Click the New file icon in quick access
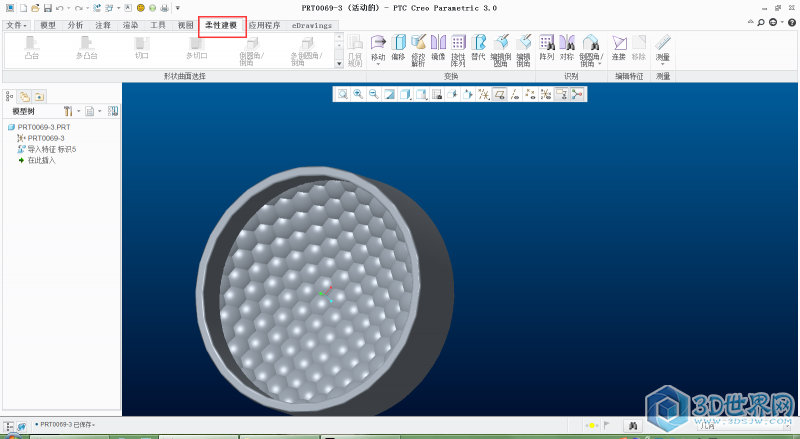The image size is (800, 439). 23,8
